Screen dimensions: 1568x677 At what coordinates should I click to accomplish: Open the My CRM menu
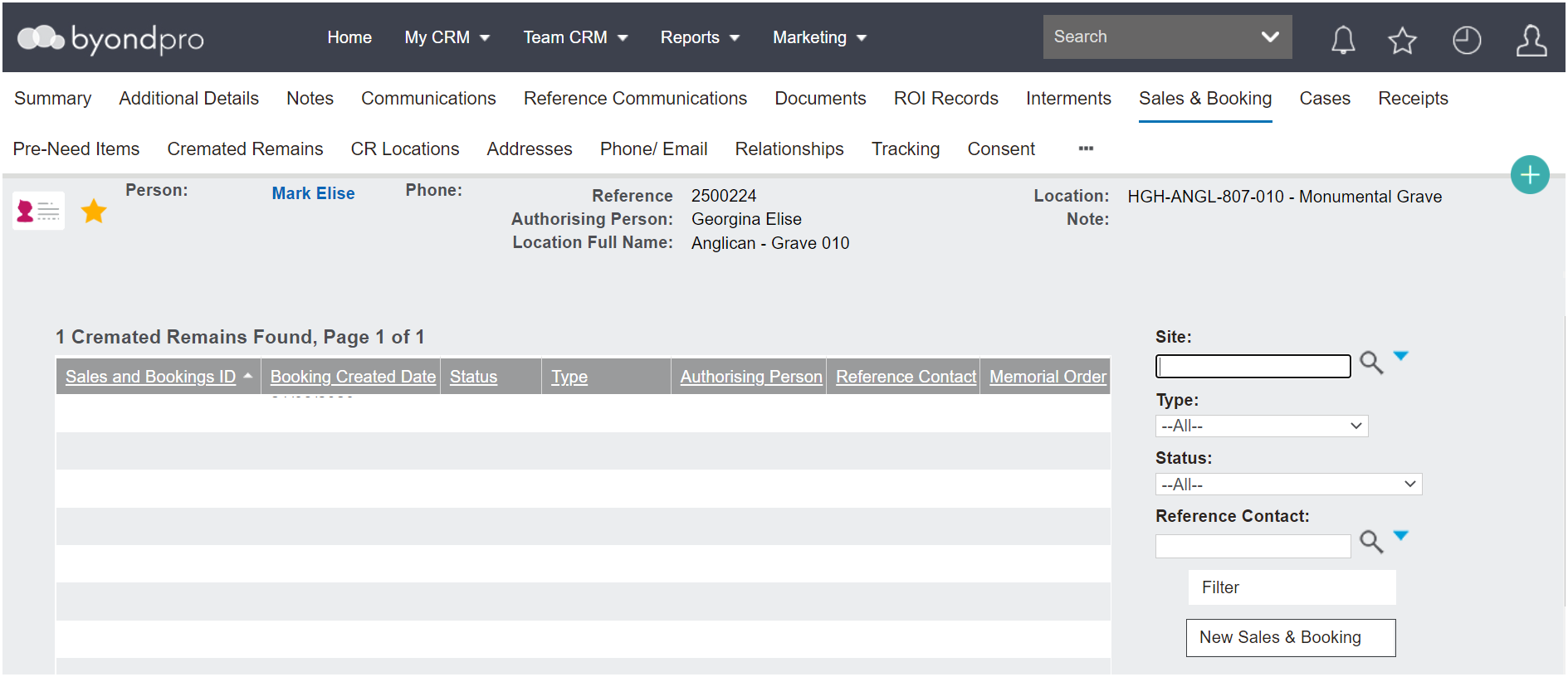pos(447,37)
